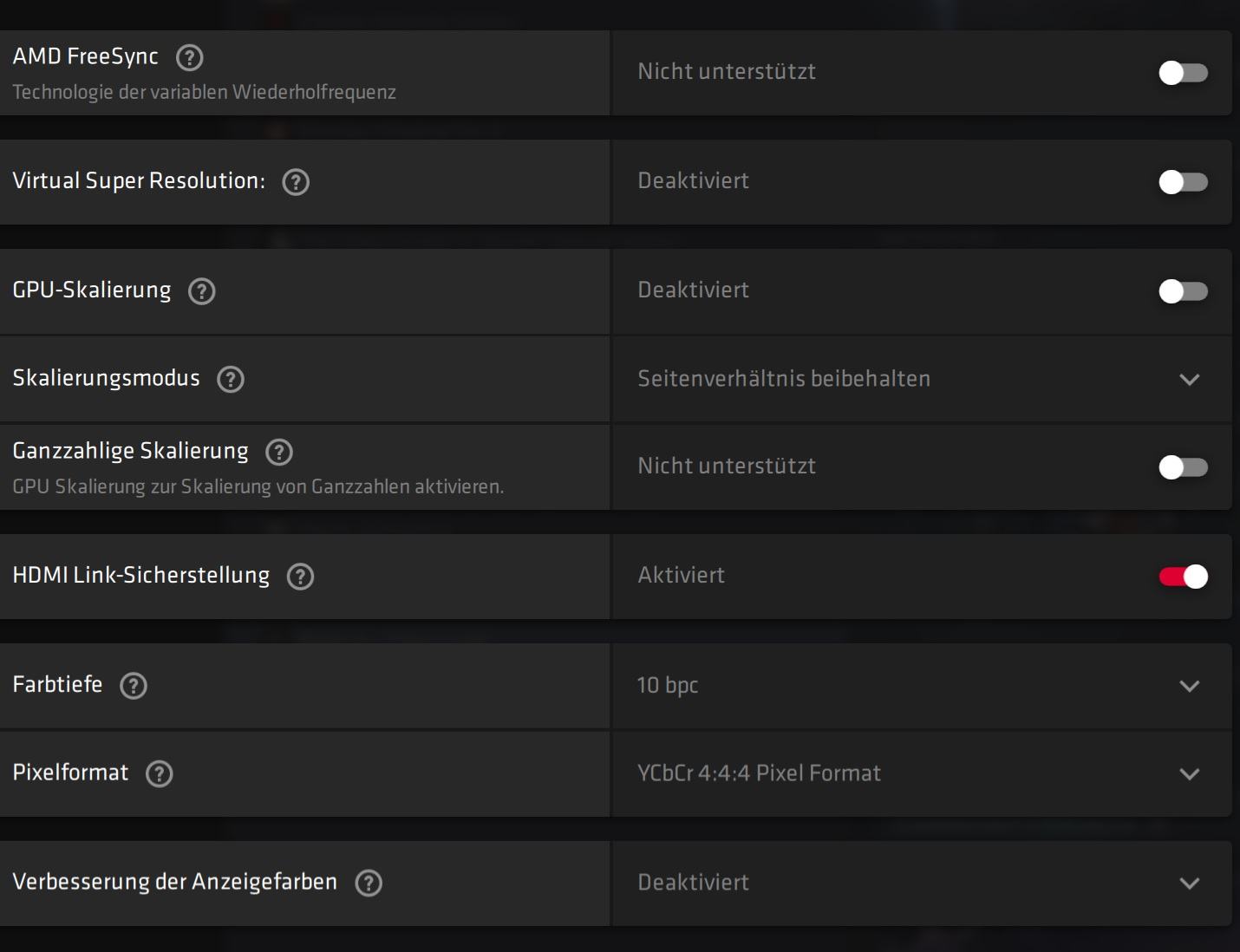Image resolution: width=1240 pixels, height=952 pixels.
Task: Turn on GPU-Skalierung switch
Action: 1183,291
